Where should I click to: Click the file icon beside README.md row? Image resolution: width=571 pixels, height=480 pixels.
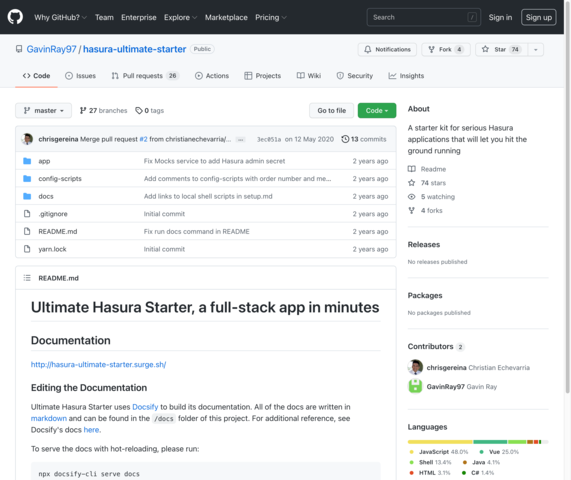(27, 231)
